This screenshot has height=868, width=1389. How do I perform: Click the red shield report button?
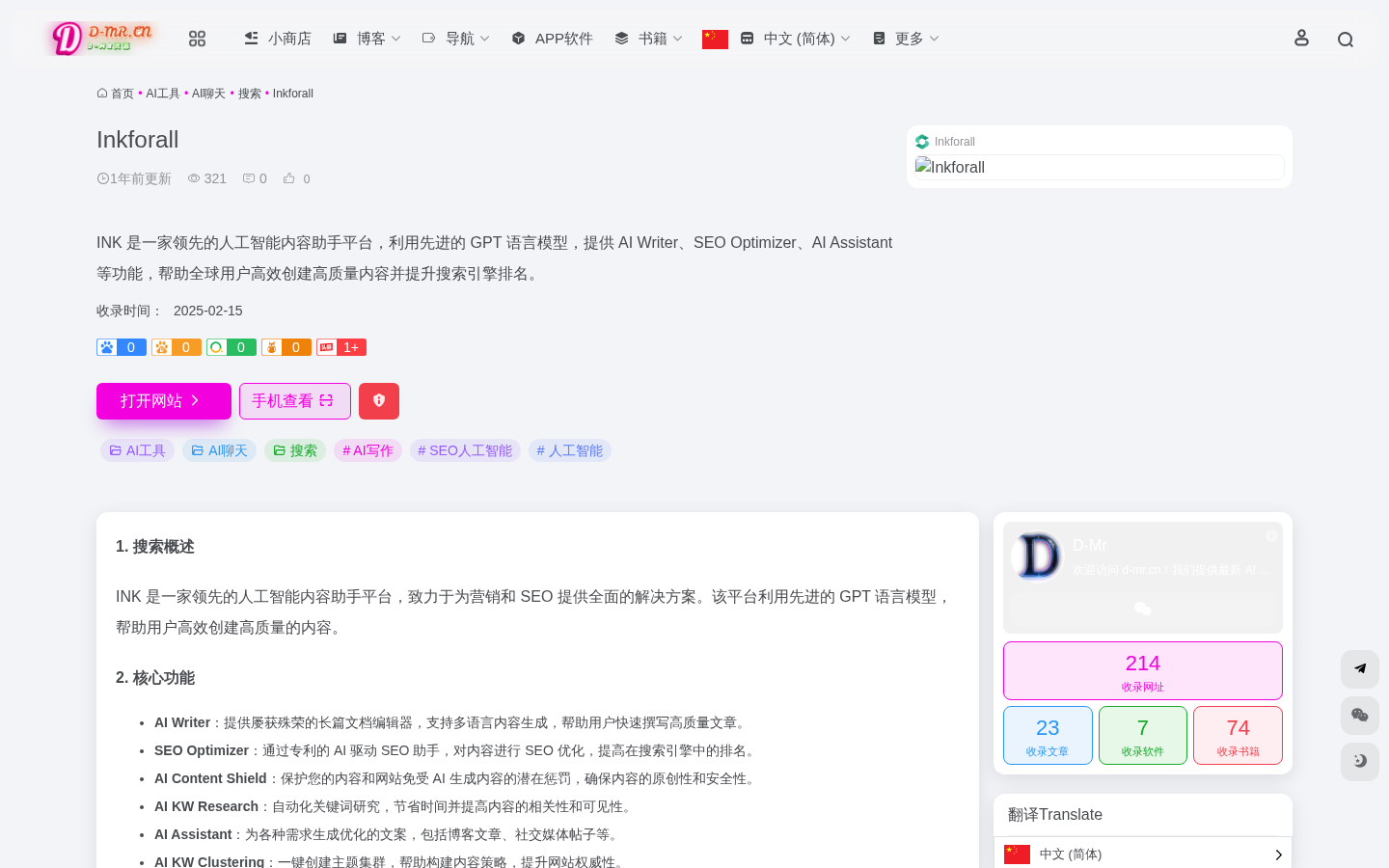[379, 401]
